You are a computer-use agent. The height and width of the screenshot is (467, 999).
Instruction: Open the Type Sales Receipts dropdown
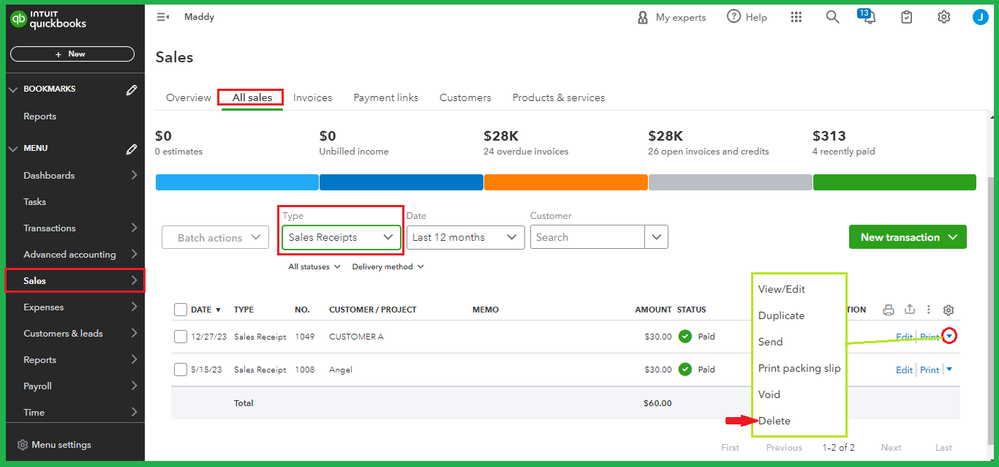341,237
